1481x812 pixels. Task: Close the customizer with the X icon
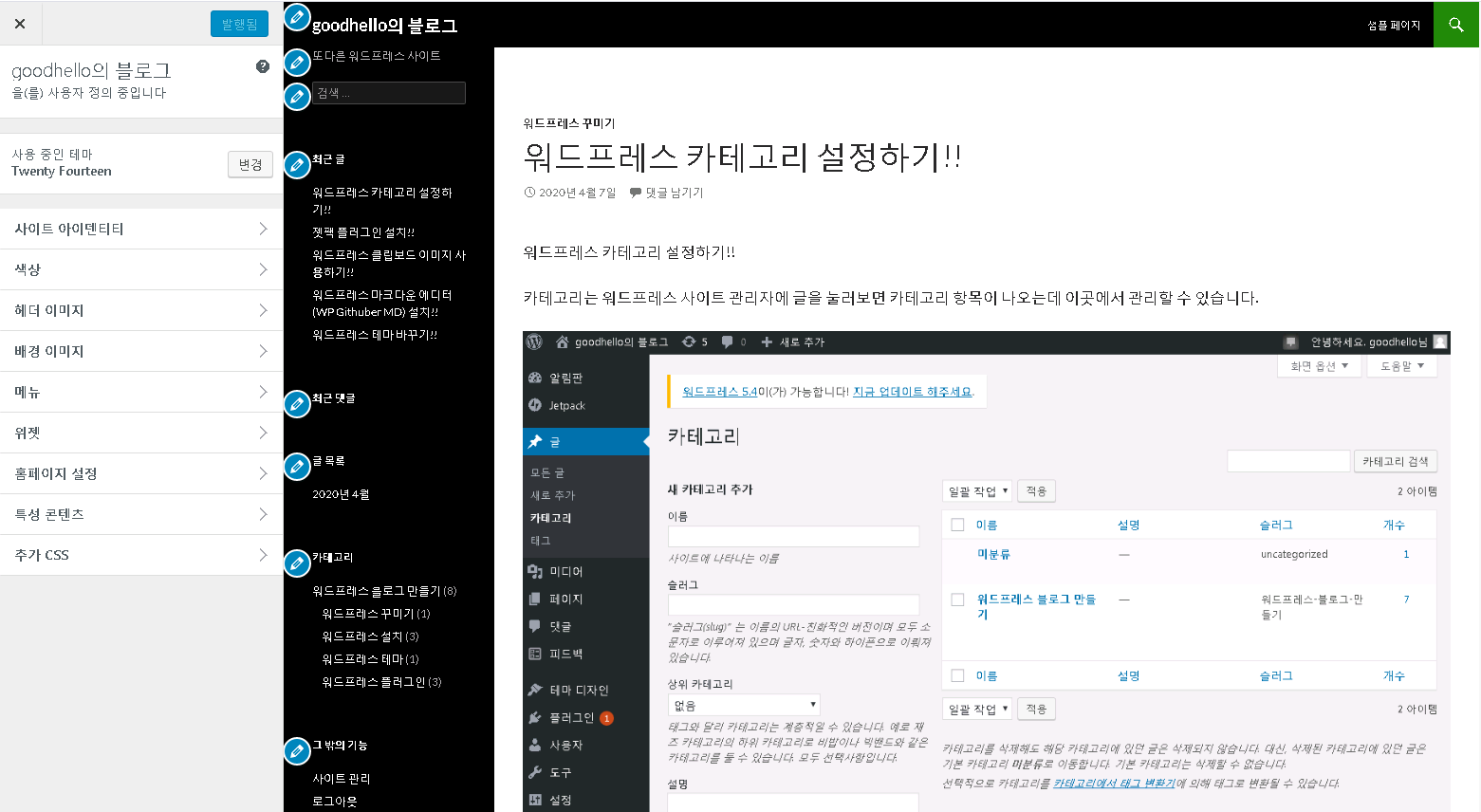20,24
